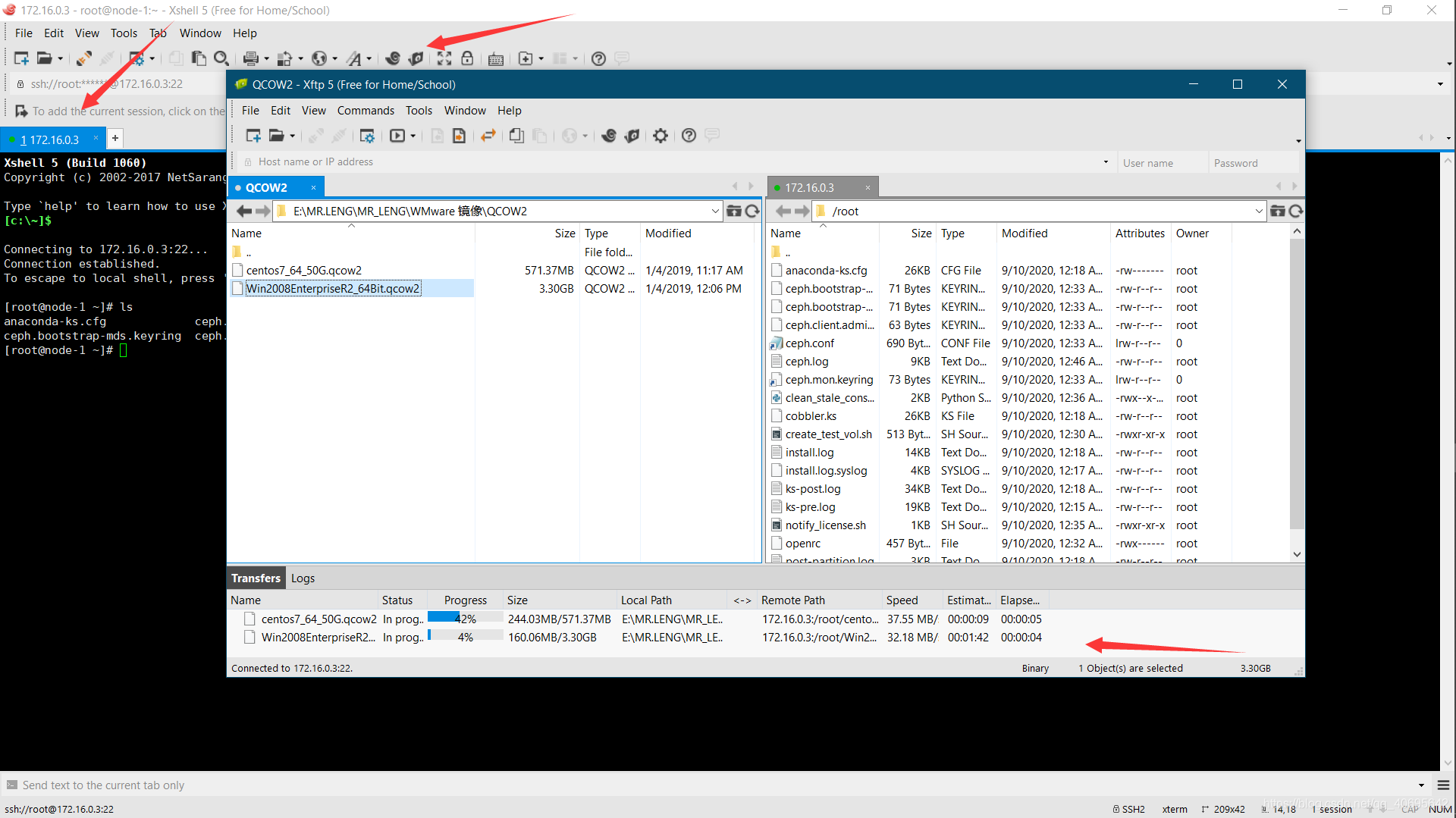This screenshot has height=818, width=1456.
Task: Go back in the local pane navigation
Action: tap(244, 211)
